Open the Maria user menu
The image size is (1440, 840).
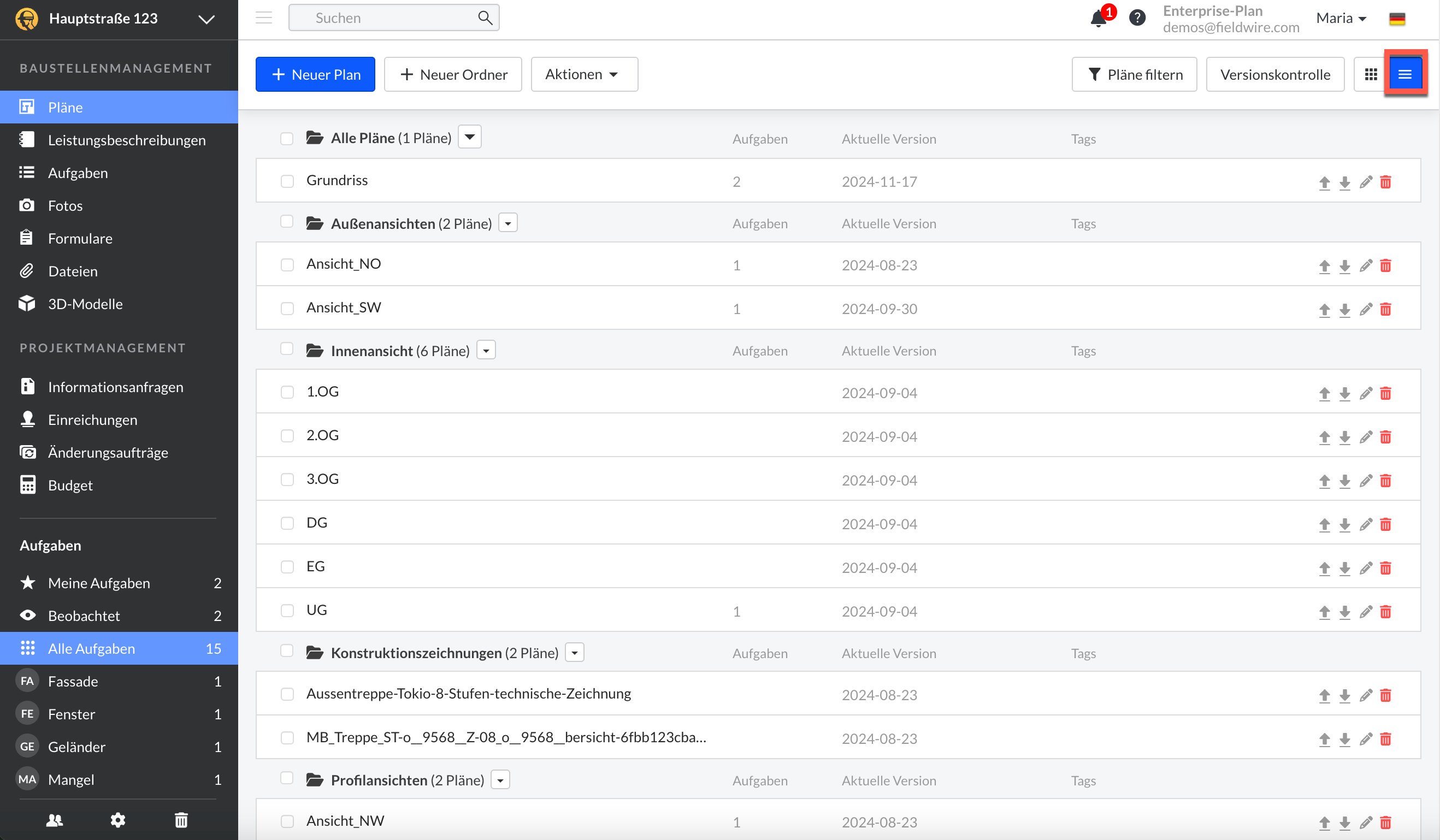[1341, 18]
